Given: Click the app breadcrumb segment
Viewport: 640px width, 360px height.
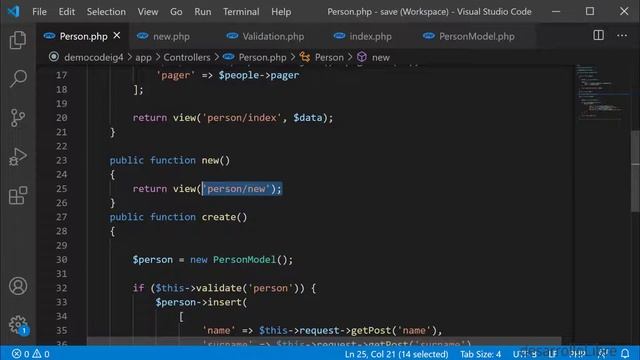Looking at the screenshot, I should click(x=143, y=57).
